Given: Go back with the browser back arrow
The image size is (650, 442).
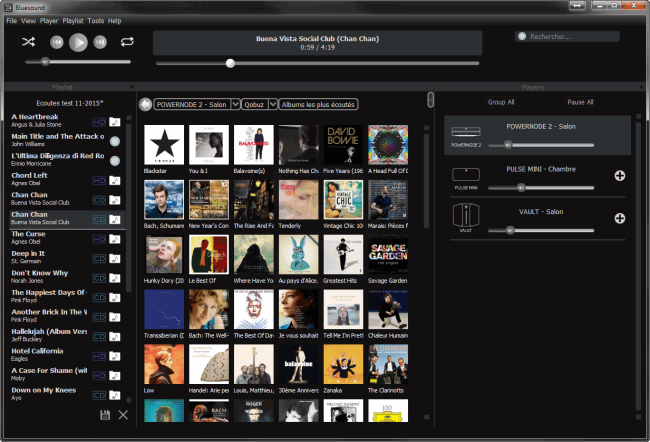Looking at the screenshot, I should (x=146, y=104).
